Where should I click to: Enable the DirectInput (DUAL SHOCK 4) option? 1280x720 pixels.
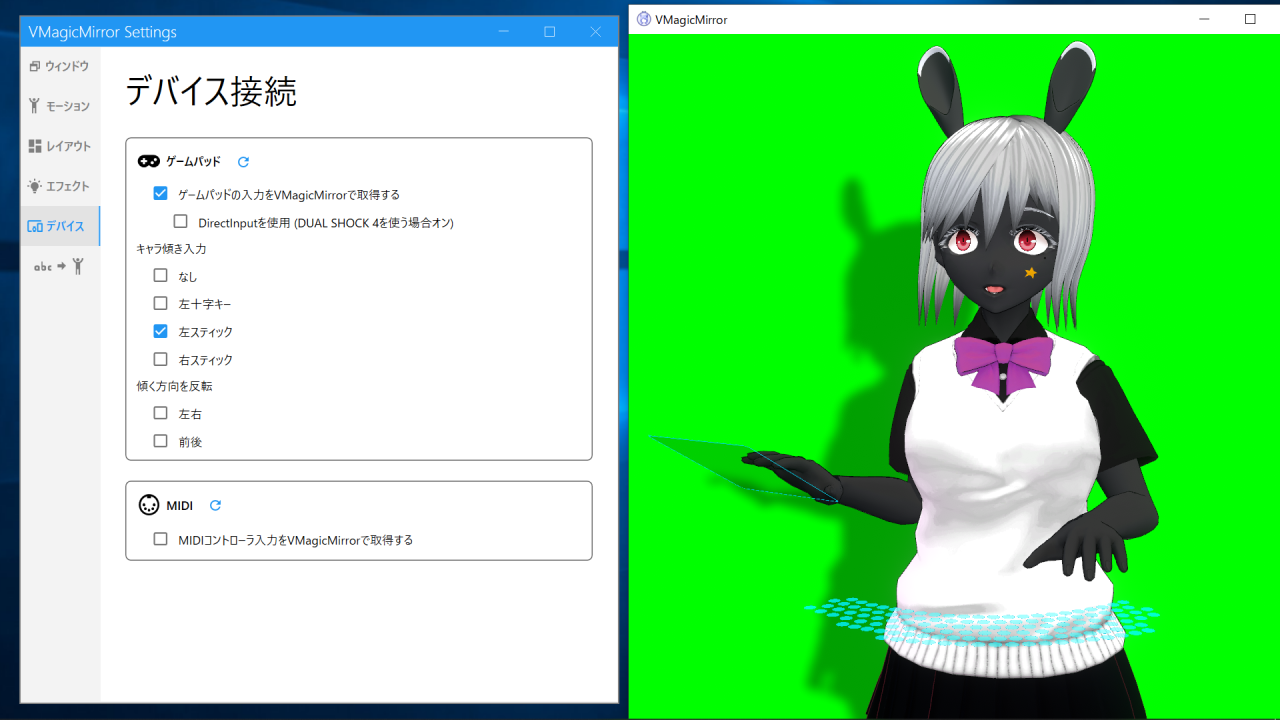(181, 222)
